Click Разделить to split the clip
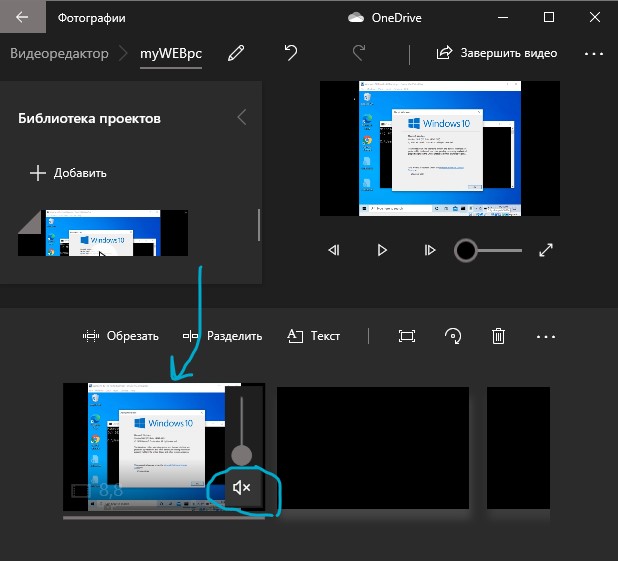The width and height of the screenshot is (618, 561). [x=222, y=336]
